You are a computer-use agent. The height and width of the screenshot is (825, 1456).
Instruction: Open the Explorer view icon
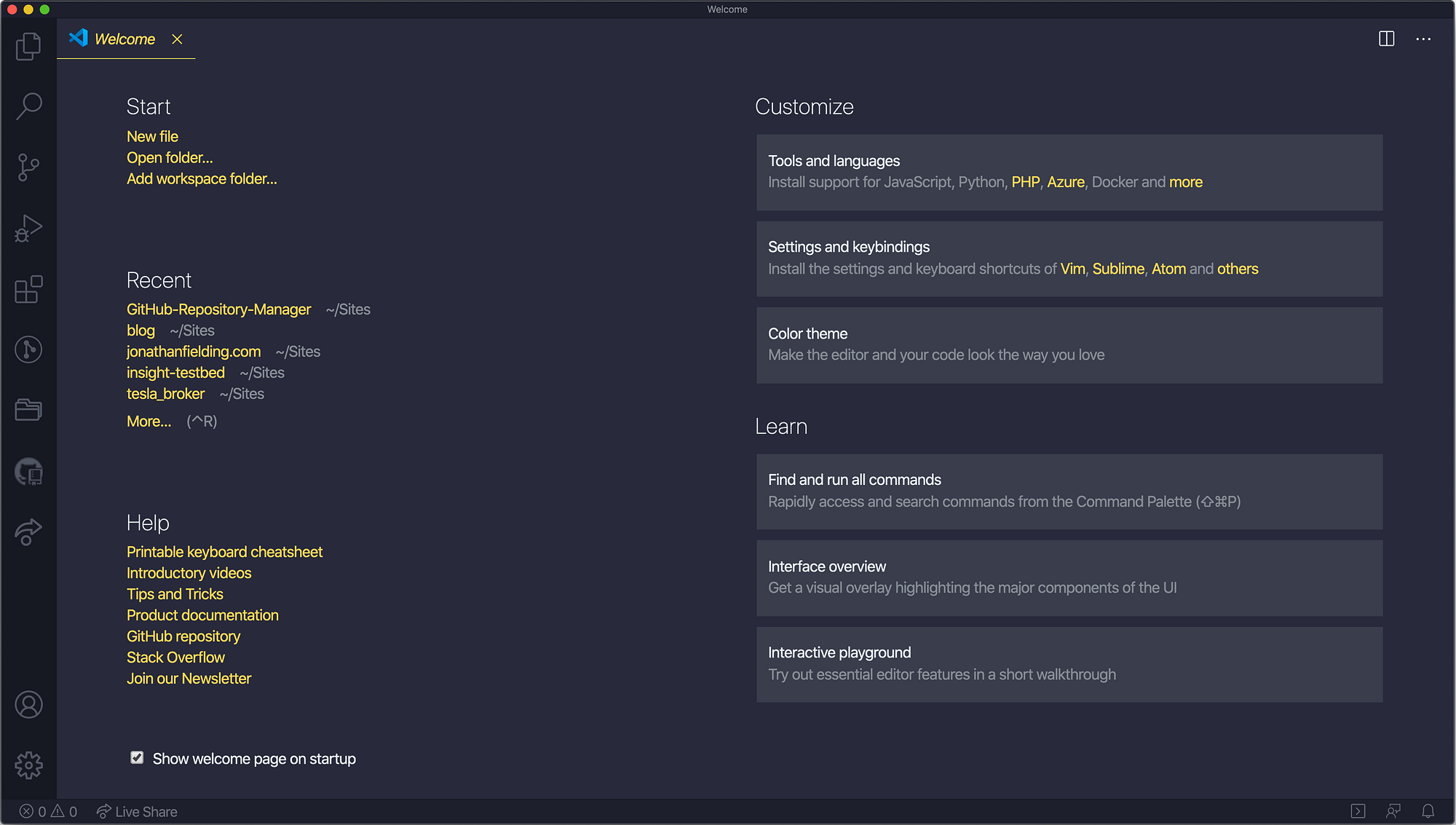(28, 47)
